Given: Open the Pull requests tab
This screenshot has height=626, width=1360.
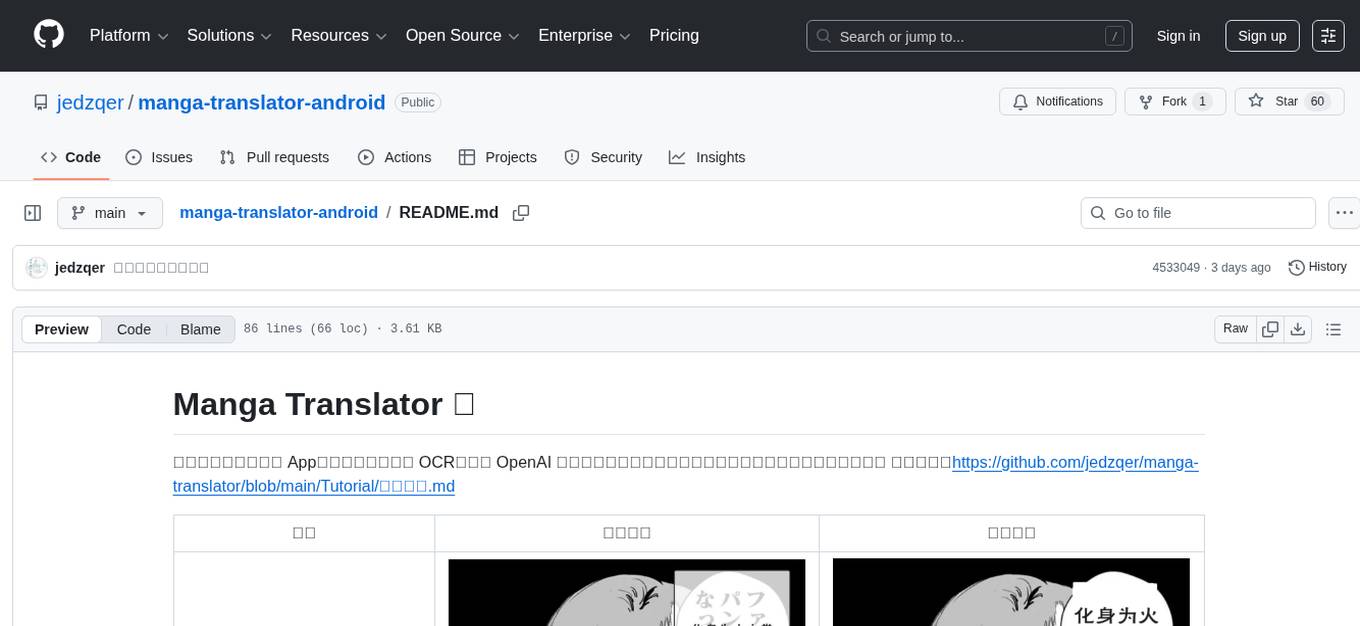Looking at the screenshot, I should tap(274, 157).
